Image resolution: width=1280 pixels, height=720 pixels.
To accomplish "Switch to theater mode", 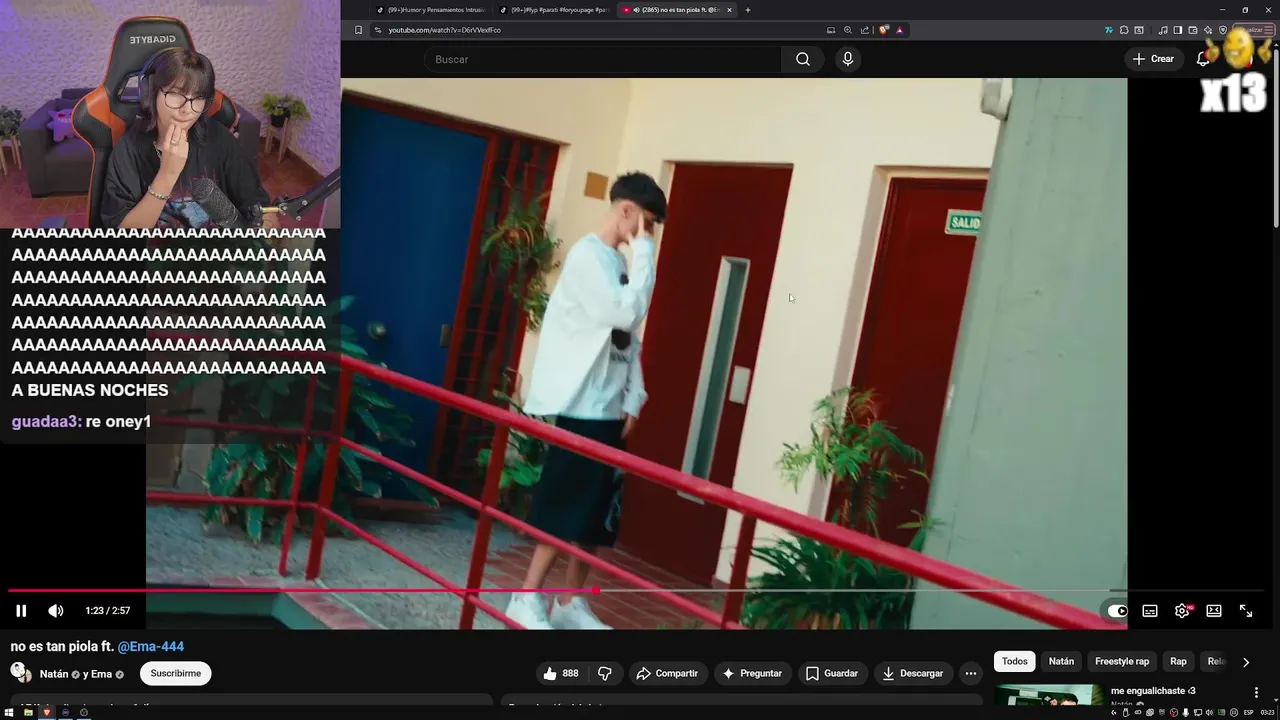I will pyautogui.click(x=1214, y=611).
